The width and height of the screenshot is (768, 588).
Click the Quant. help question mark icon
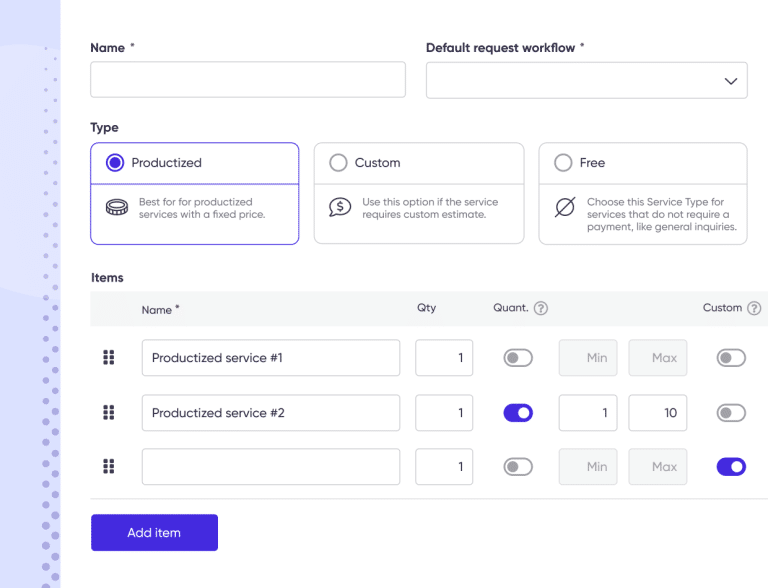coord(541,308)
